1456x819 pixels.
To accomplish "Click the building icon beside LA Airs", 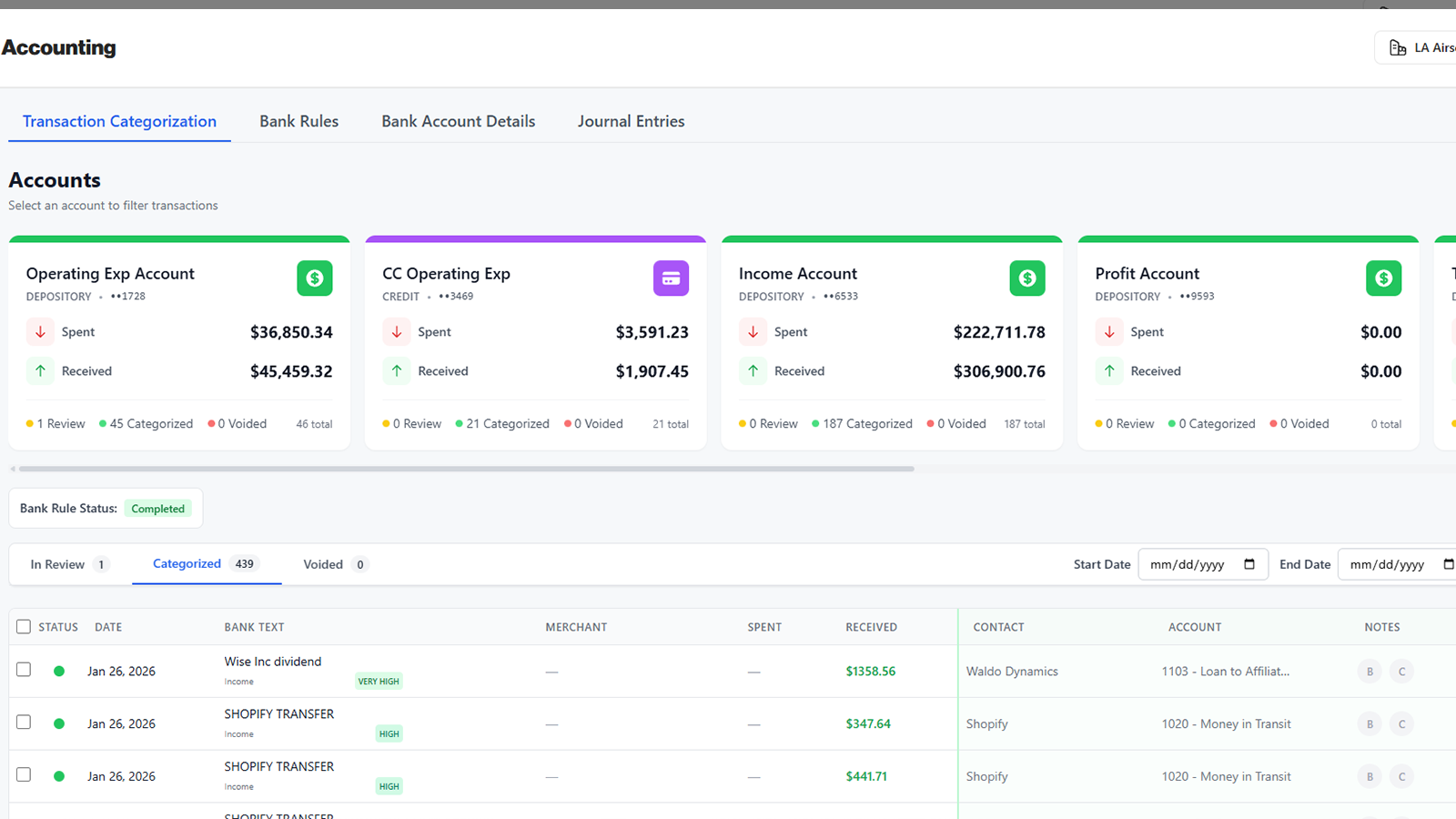I will [x=1398, y=48].
